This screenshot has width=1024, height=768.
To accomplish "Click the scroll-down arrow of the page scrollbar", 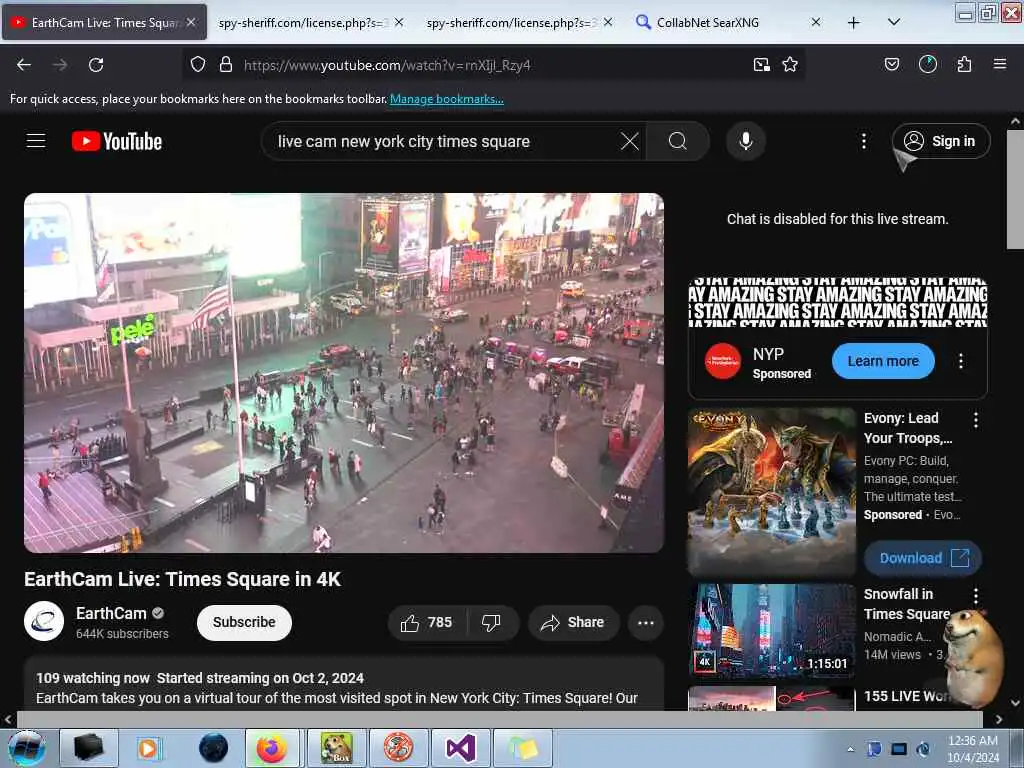I will [x=1015, y=703].
